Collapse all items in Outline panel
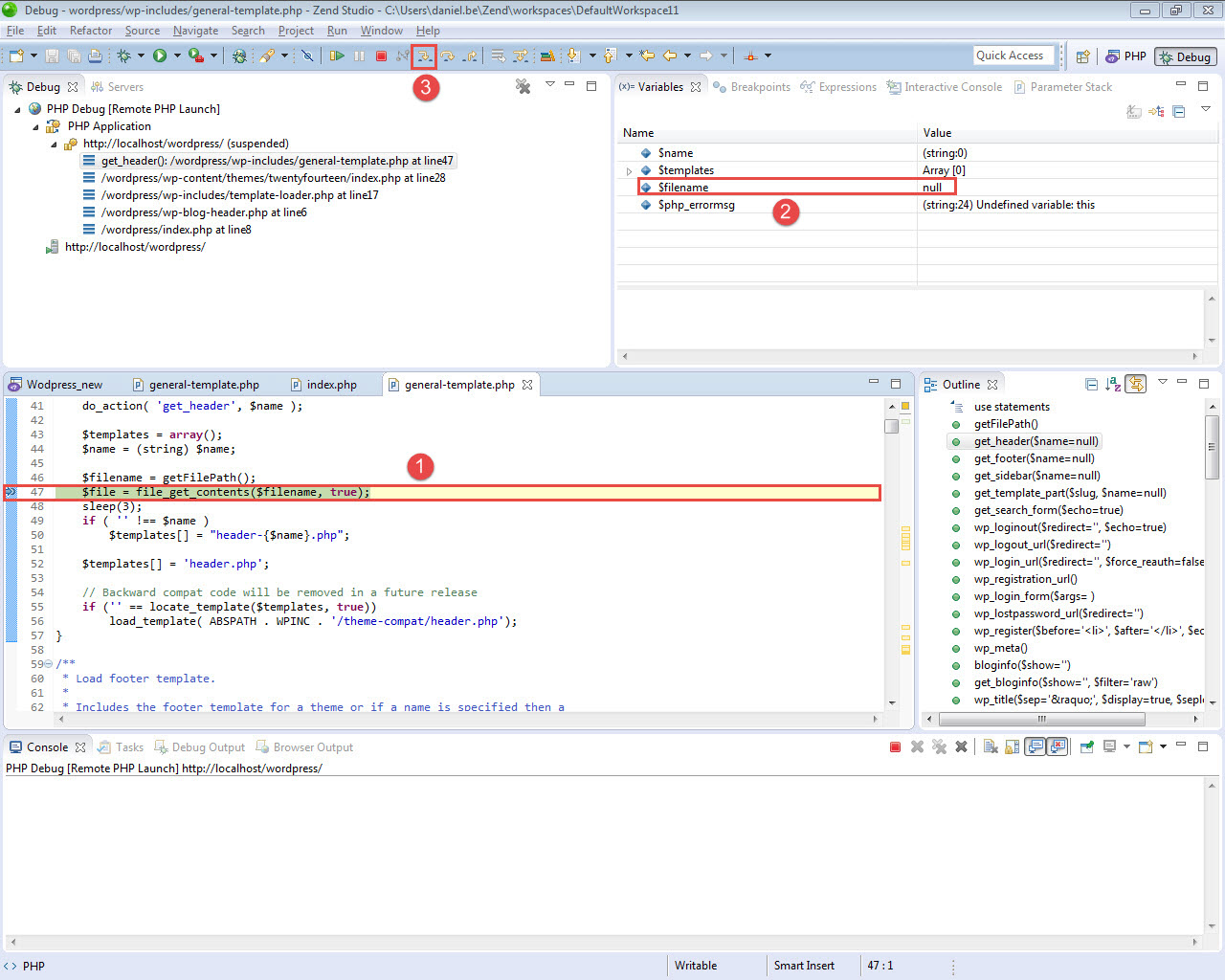The width and height of the screenshot is (1225, 980). [1091, 385]
